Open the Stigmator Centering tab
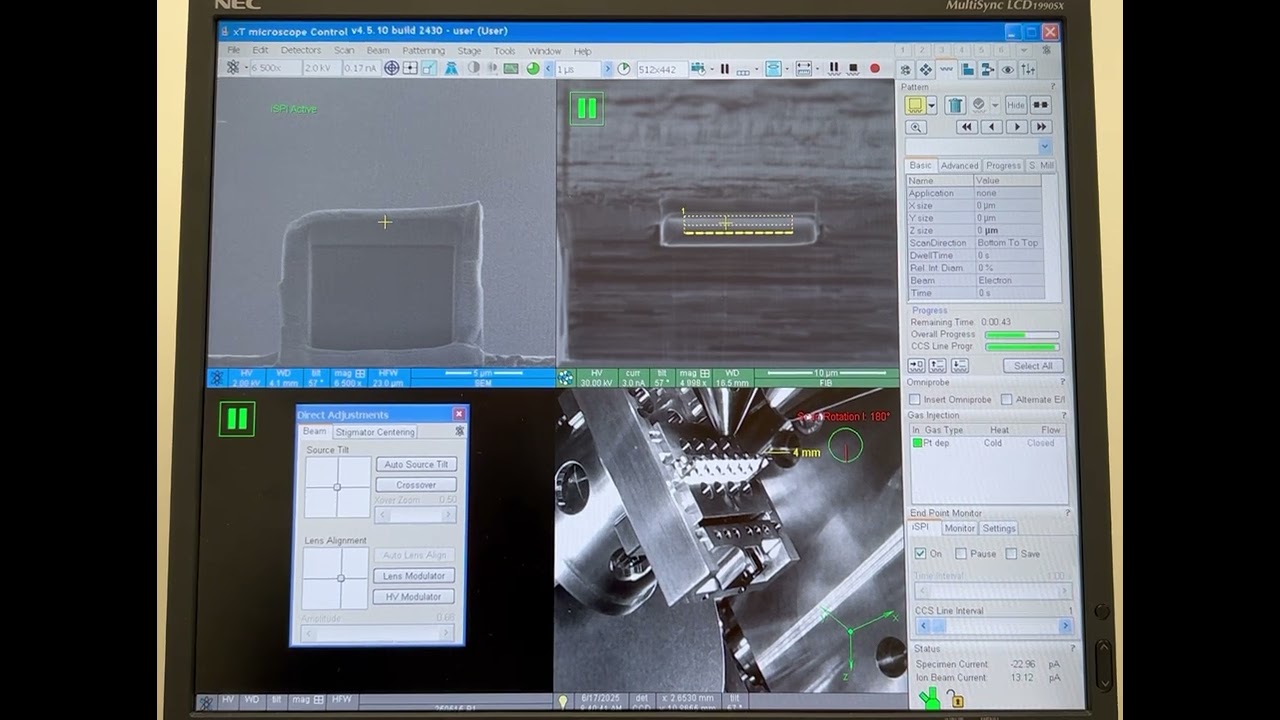The image size is (1280, 720). point(375,432)
